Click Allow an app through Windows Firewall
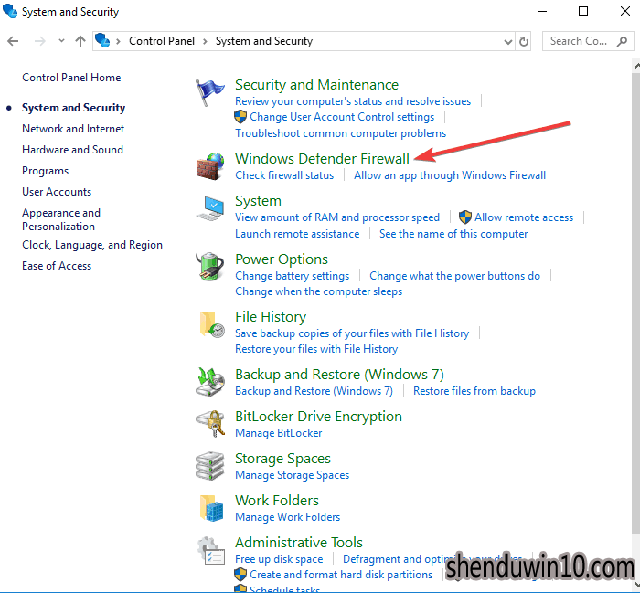The width and height of the screenshot is (640, 593). [x=450, y=175]
